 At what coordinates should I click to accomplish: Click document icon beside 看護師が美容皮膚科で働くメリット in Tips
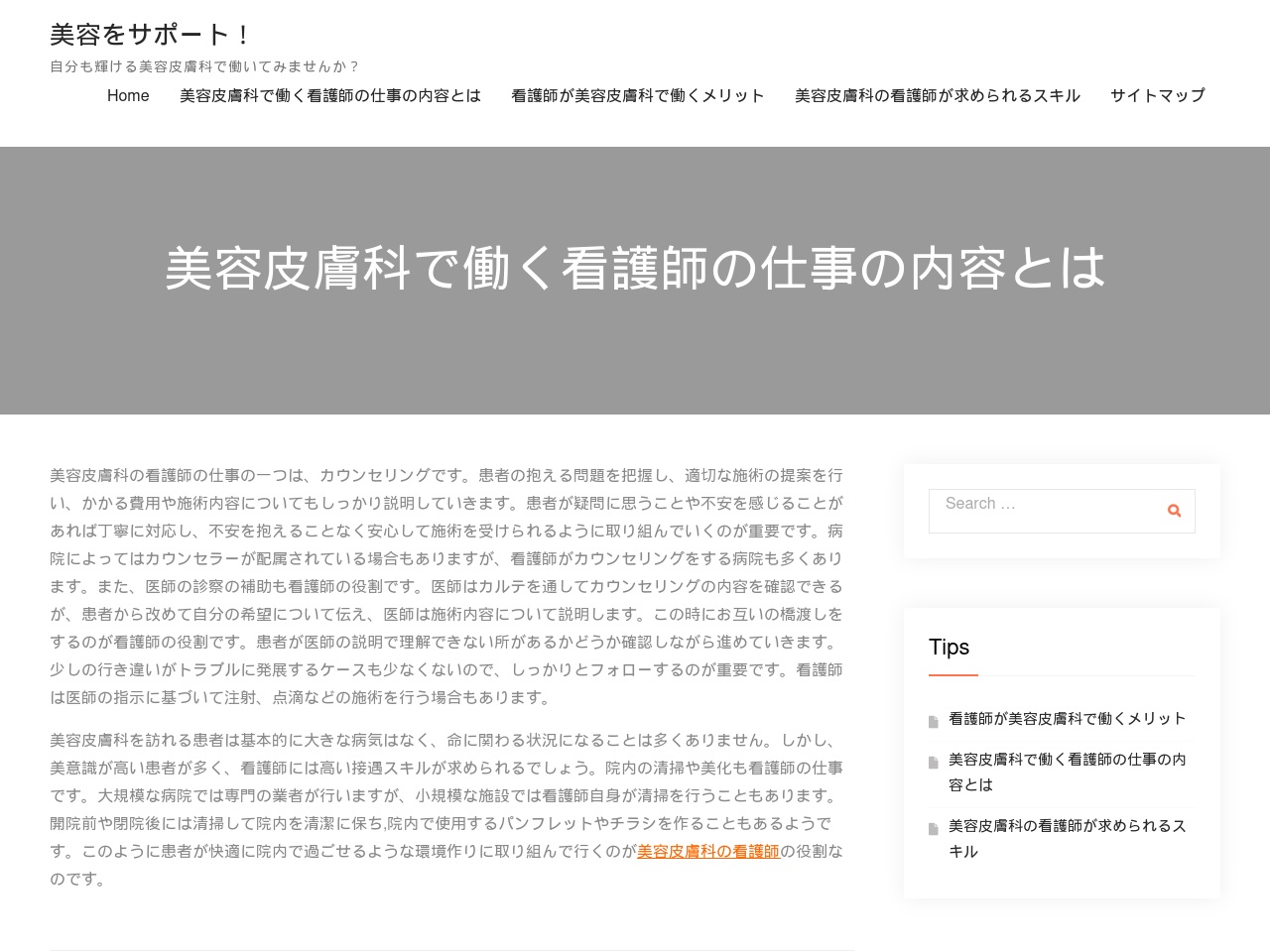pos(933,722)
